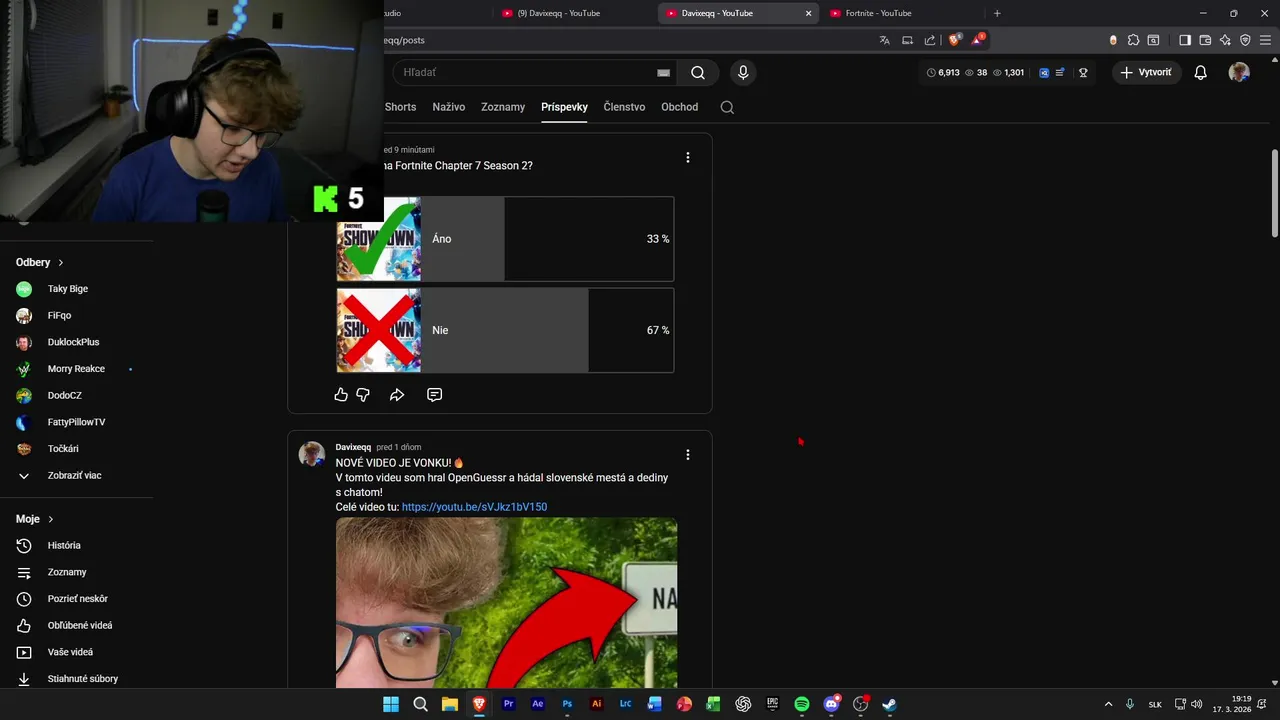Open YouTube notifications bell
The height and width of the screenshot is (720, 1280).
[1201, 72]
